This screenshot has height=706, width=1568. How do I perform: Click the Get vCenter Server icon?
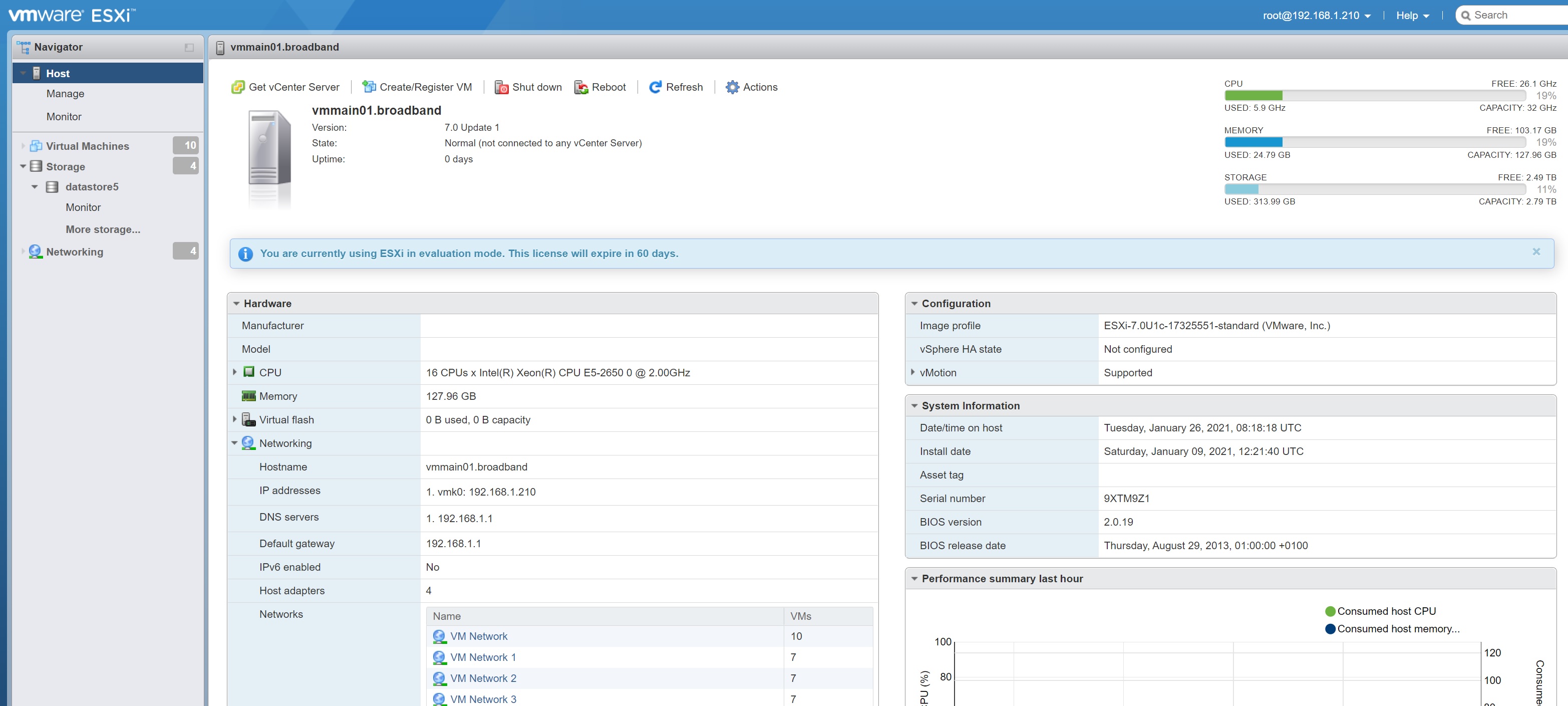238,87
